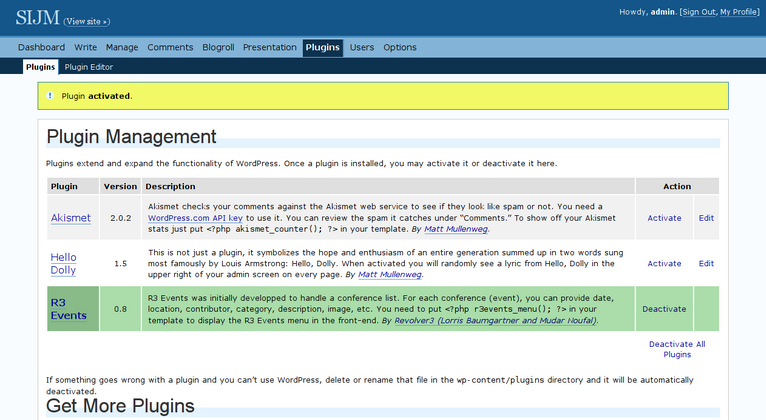
Task: Switch to the Plugins sub-tab
Action: (x=41, y=67)
